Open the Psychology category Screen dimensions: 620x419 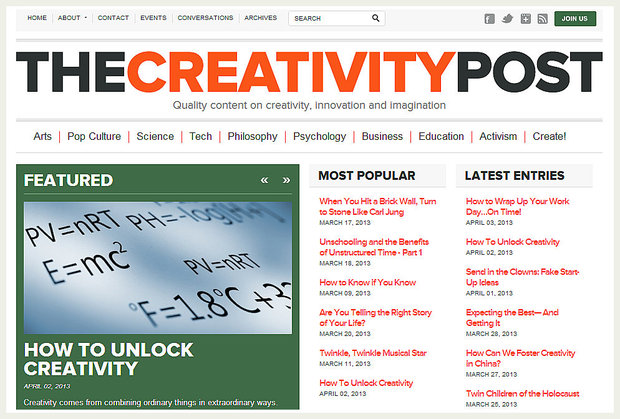320,136
